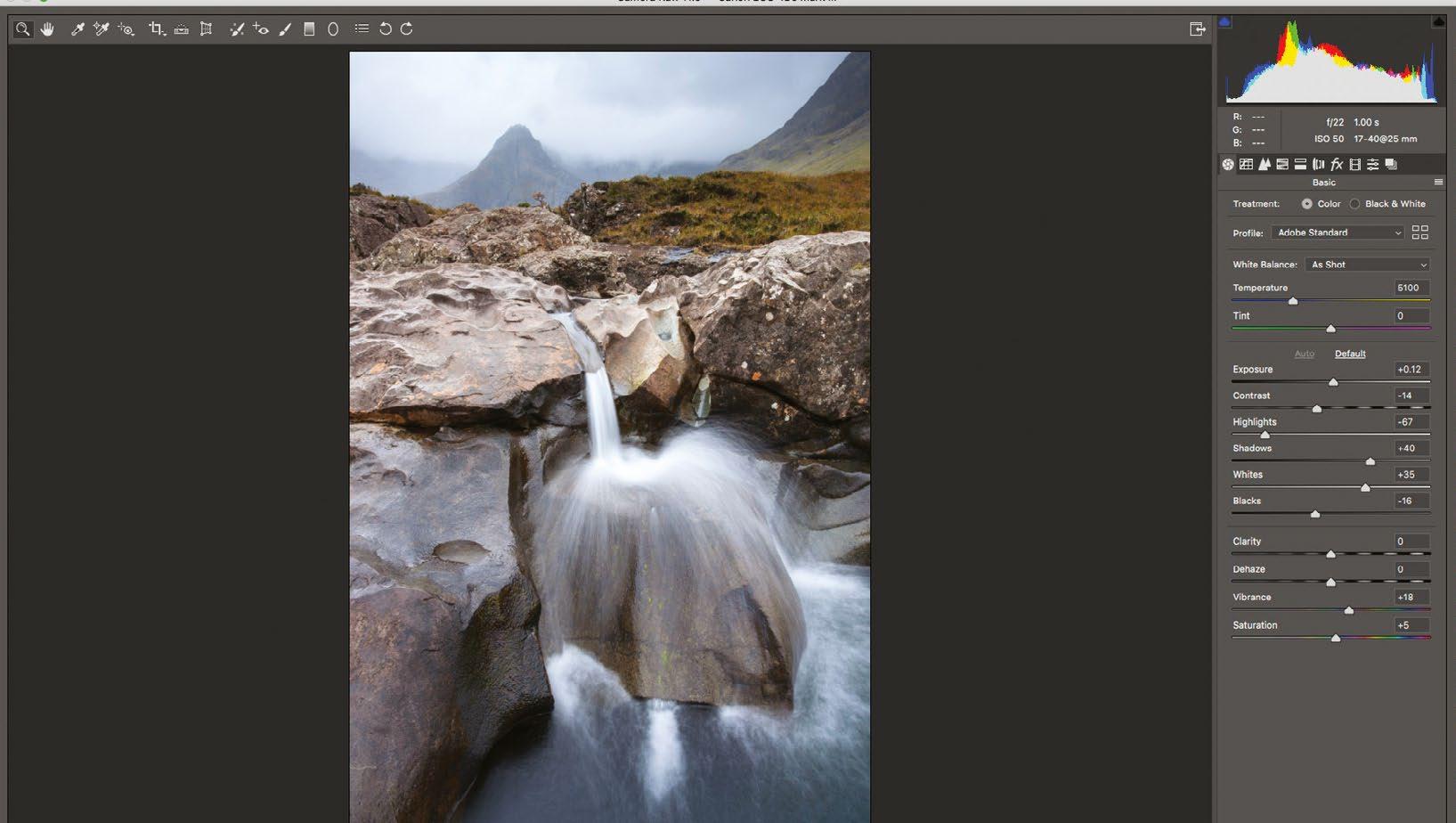Click the Whites slider handle
Viewport: 1456px width, 823px height.
1365,487
